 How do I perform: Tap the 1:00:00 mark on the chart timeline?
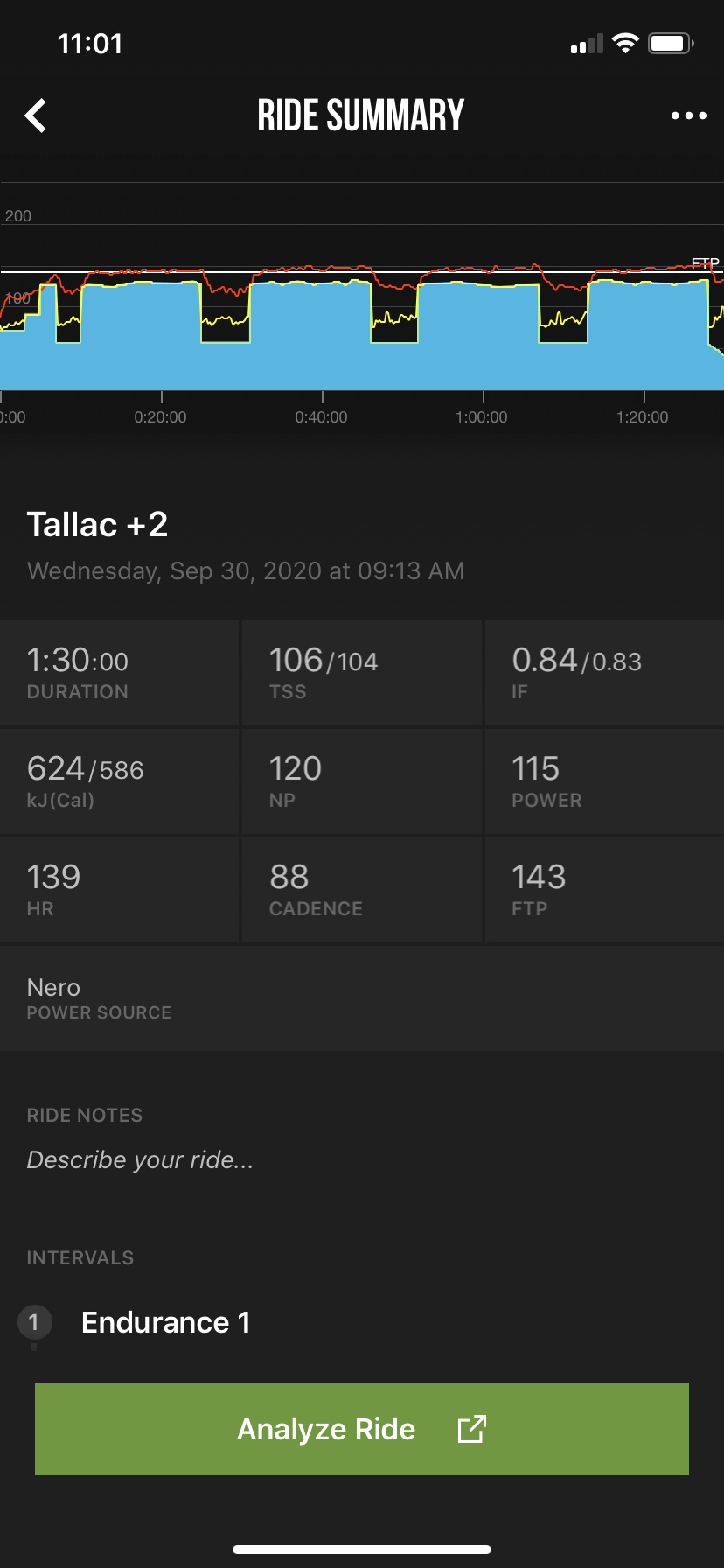point(482,416)
